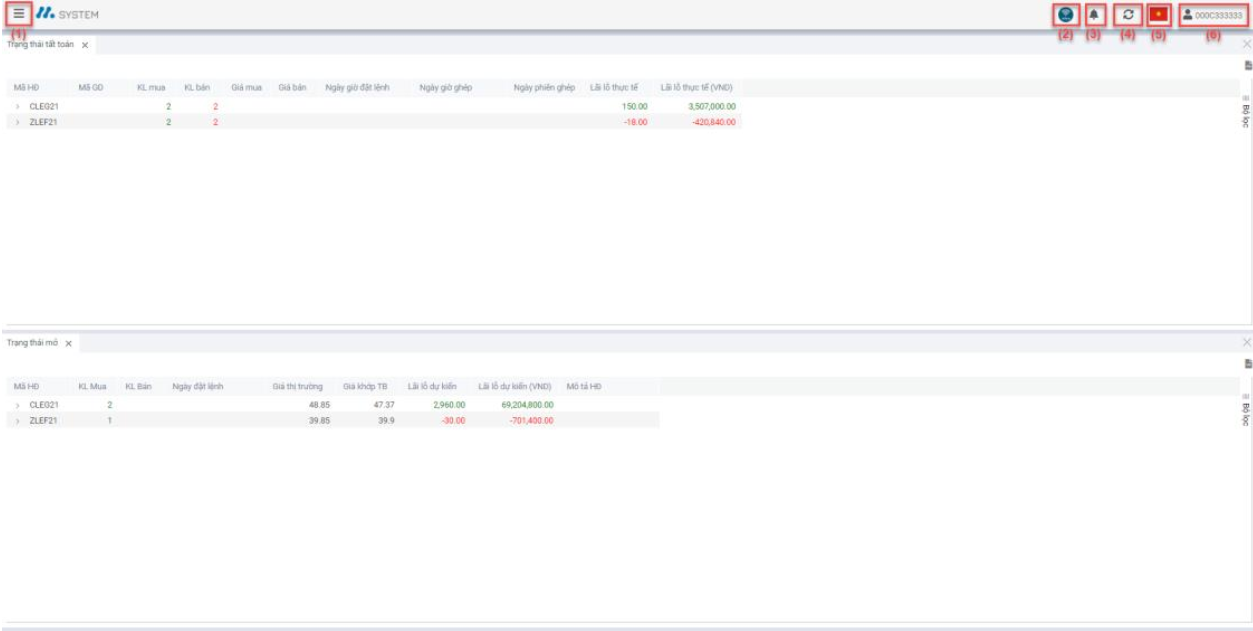Select the 48.85 market price cell
1253x631 pixels.
tap(319, 405)
